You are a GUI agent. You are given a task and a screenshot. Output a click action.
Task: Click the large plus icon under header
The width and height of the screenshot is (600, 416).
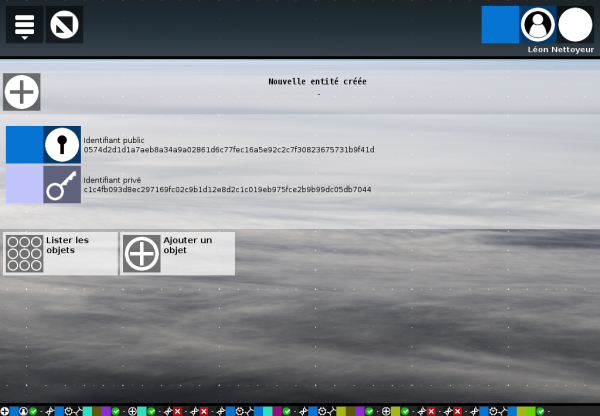21,92
